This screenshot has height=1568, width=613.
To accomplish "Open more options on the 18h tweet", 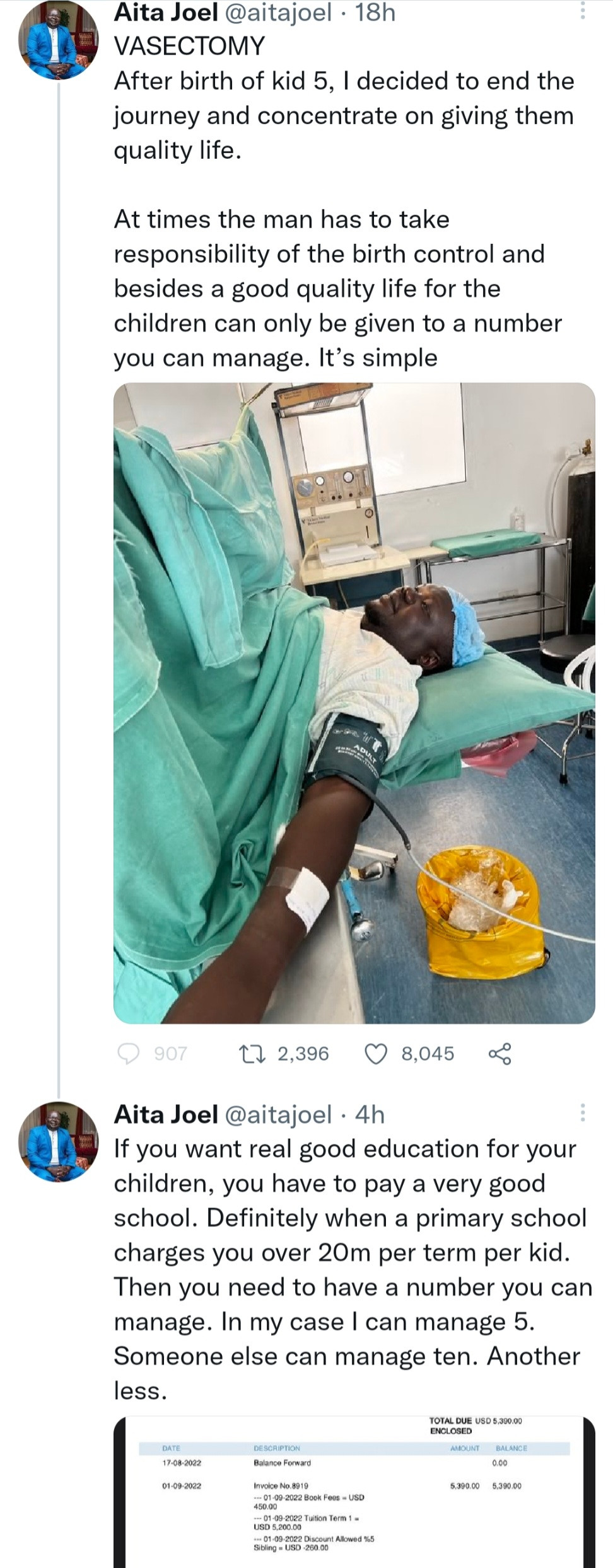I will point(583,10).
